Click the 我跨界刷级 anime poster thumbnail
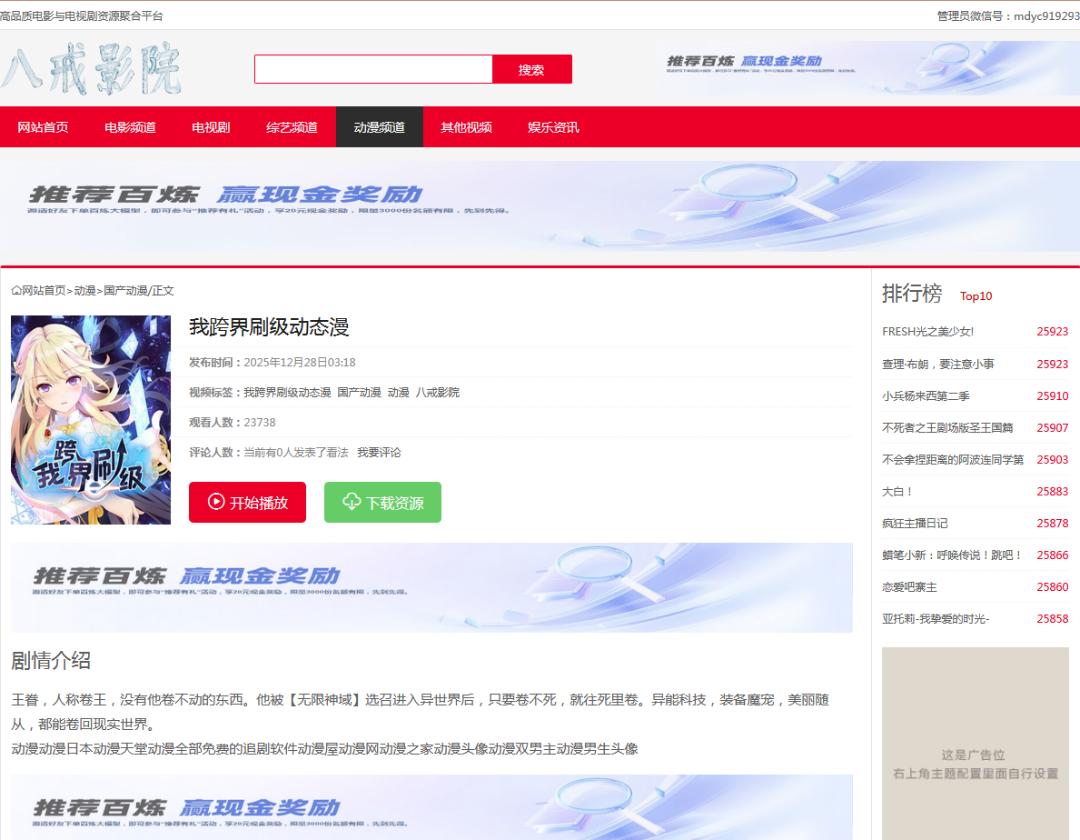 pos(91,420)
